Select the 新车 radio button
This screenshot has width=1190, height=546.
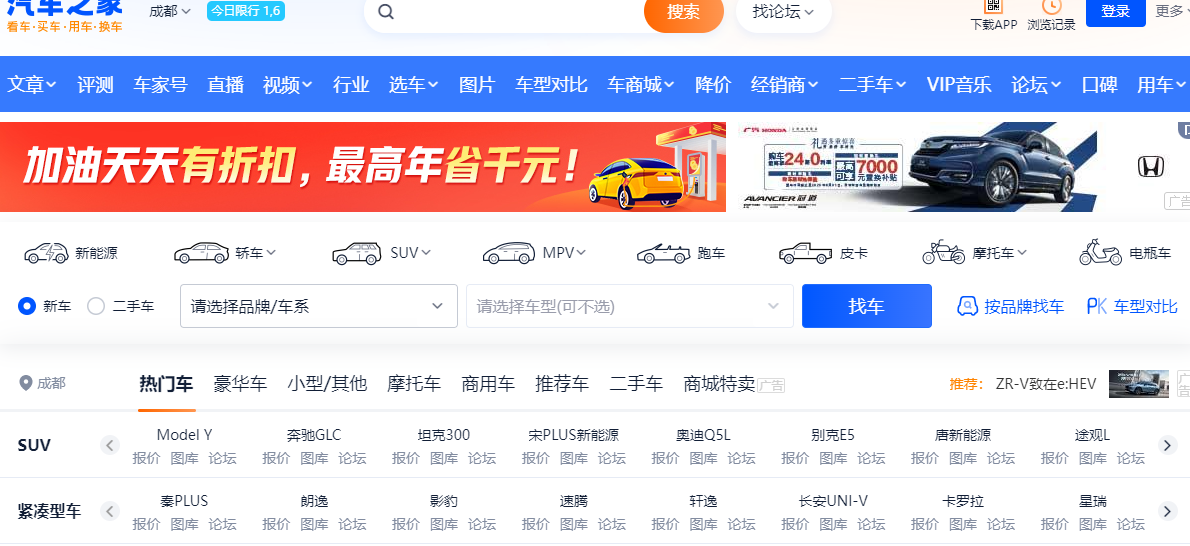click(x=27, y=306)
